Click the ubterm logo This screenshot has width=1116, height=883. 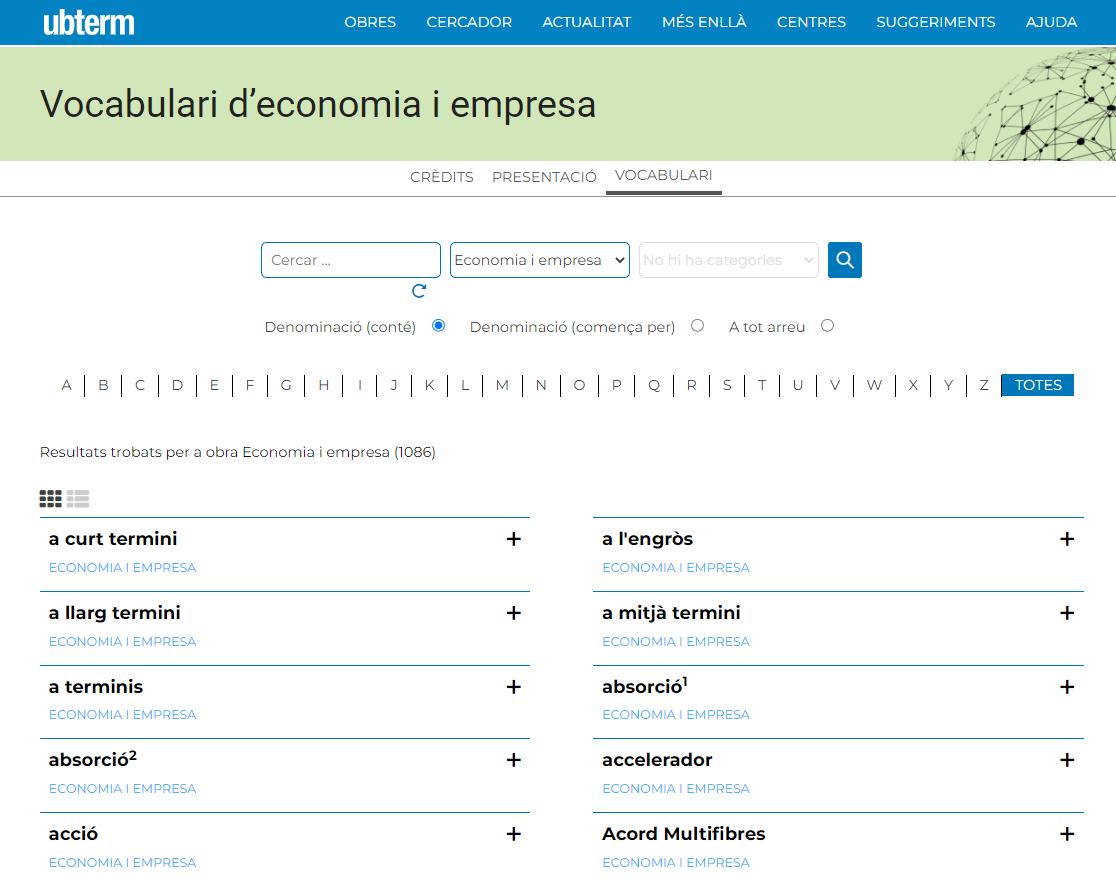click(89, 22)
